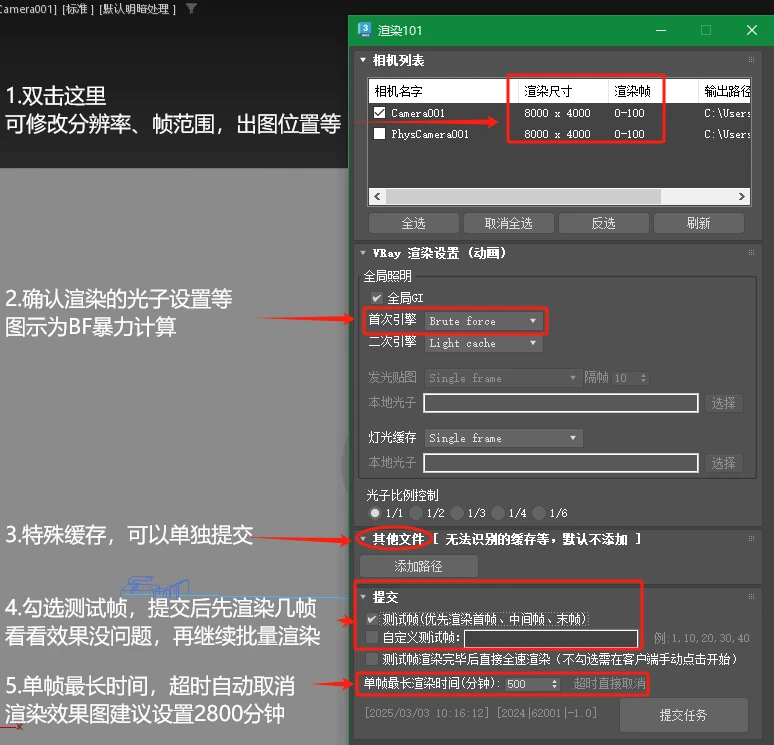Minimize the 渲染101 window

click(661, 30)
